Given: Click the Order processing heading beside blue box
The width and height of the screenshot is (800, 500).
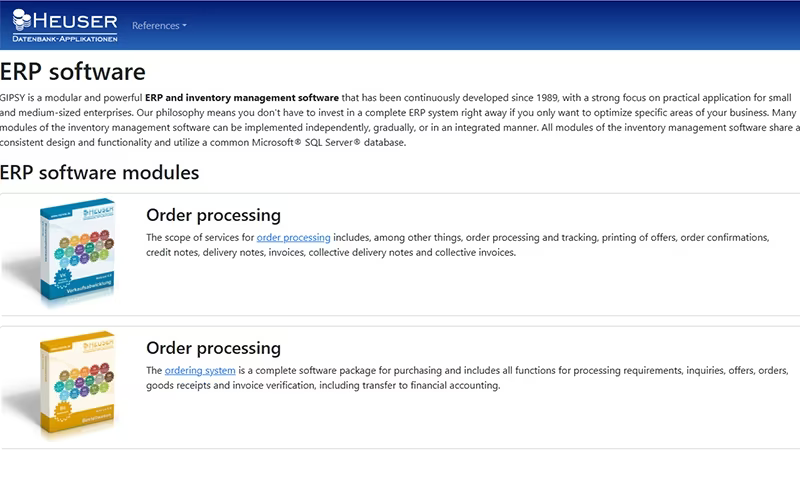Looking at the screenshot, I should [213, 215].
